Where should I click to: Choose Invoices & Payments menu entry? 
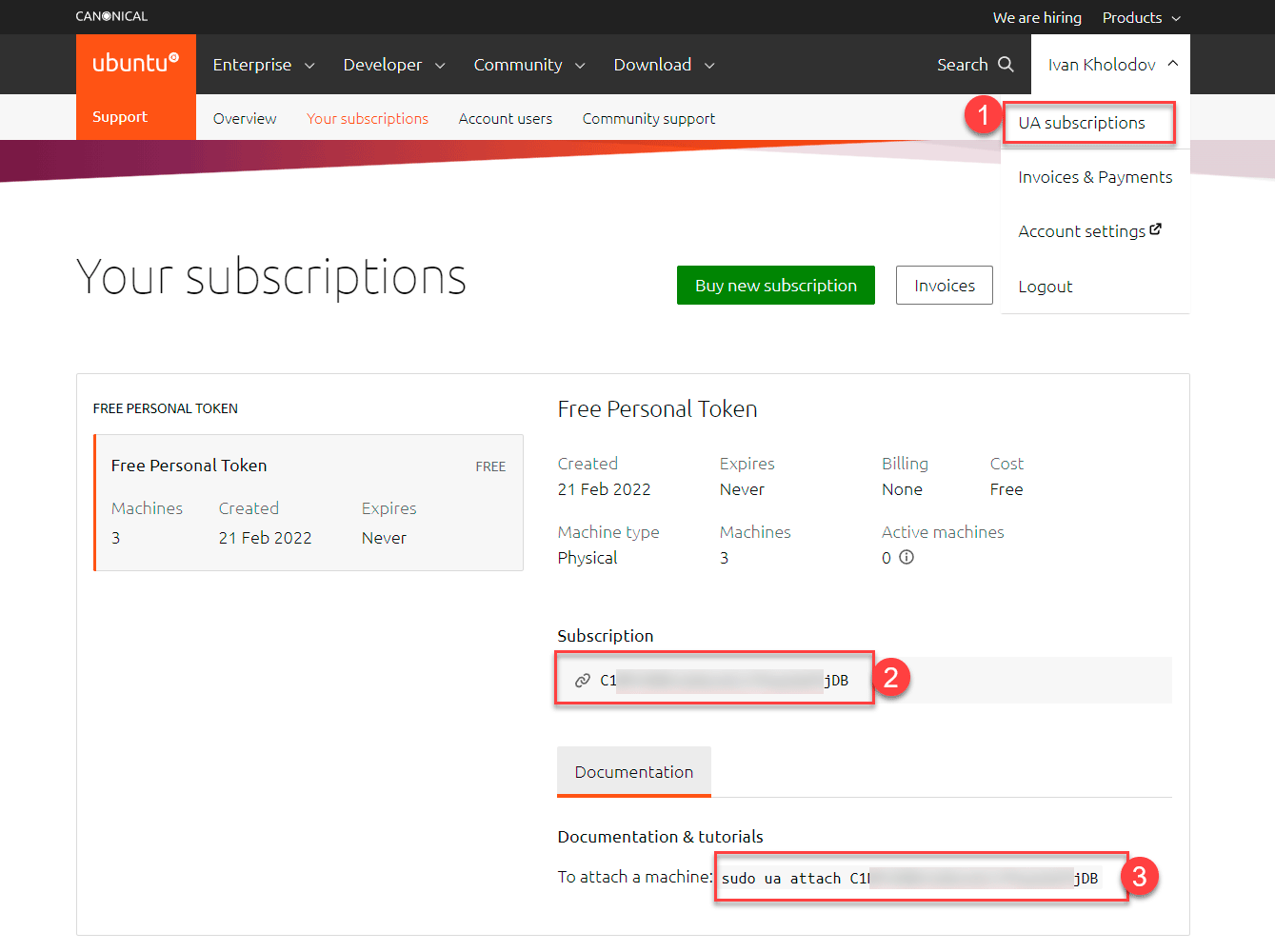click(x=1095, y=177)
